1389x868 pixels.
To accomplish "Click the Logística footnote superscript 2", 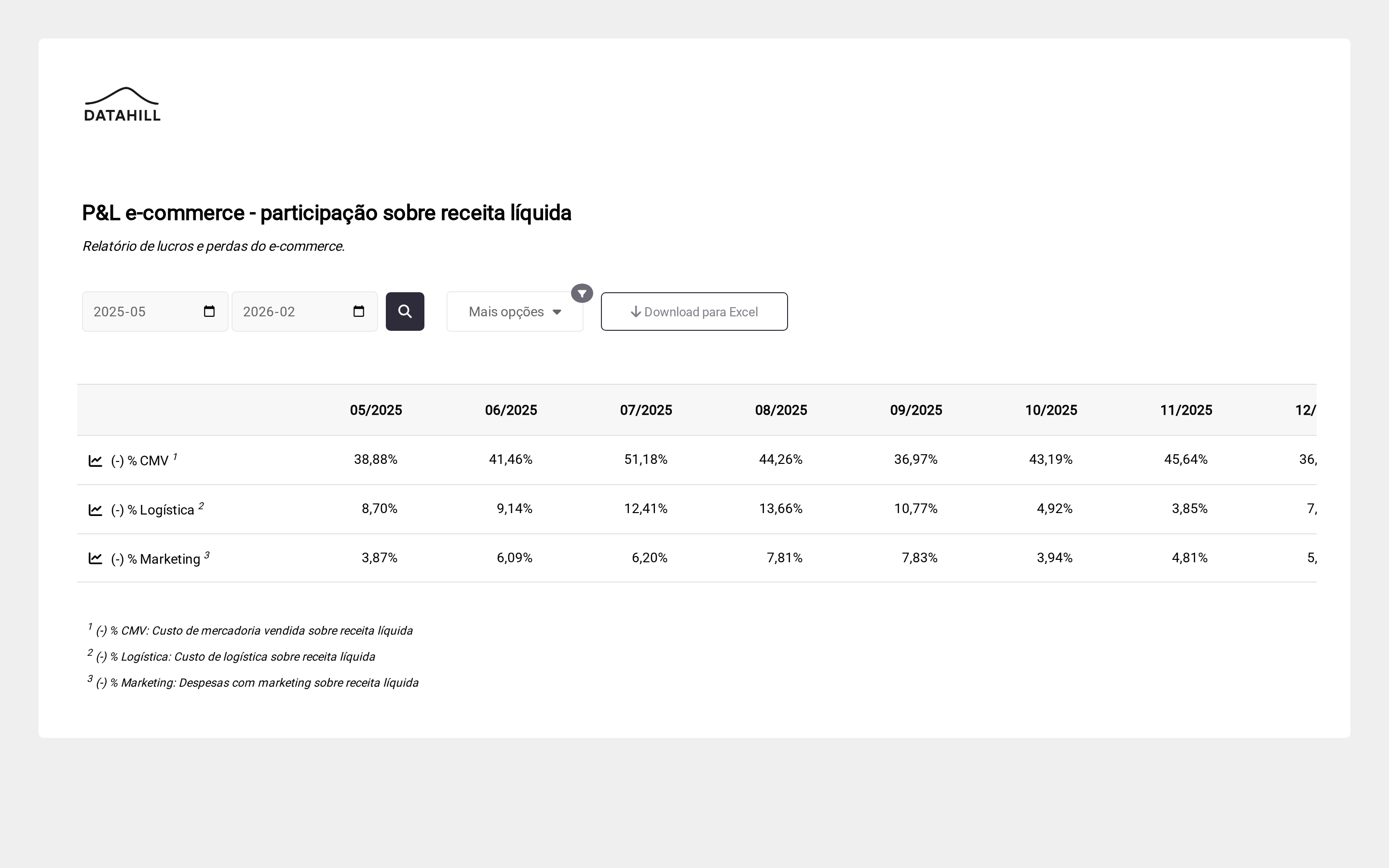I will click(x=201, y=506).
